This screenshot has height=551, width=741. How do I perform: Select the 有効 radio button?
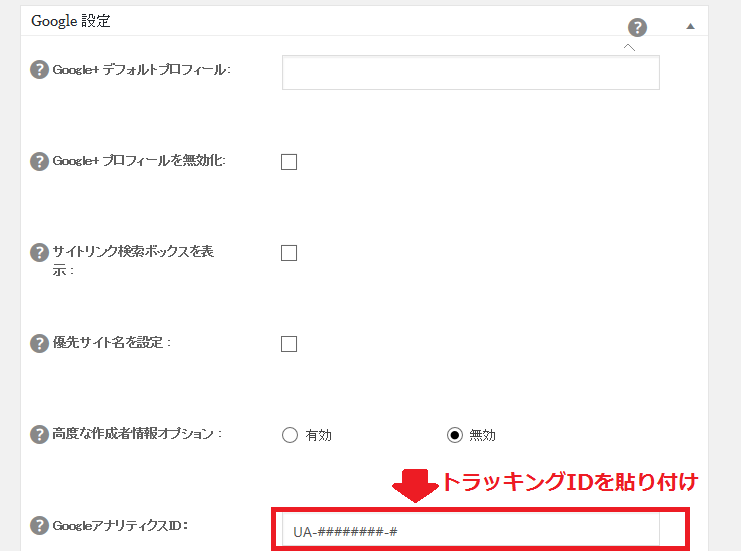point(290,435)
